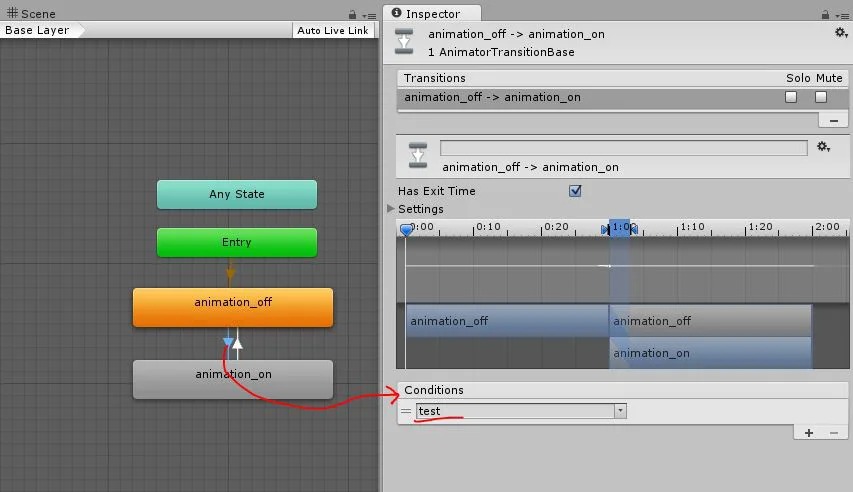853x492 pixels.
Task: Click the blue transition arrow below animation_off
Action: [x=228, y=343]
